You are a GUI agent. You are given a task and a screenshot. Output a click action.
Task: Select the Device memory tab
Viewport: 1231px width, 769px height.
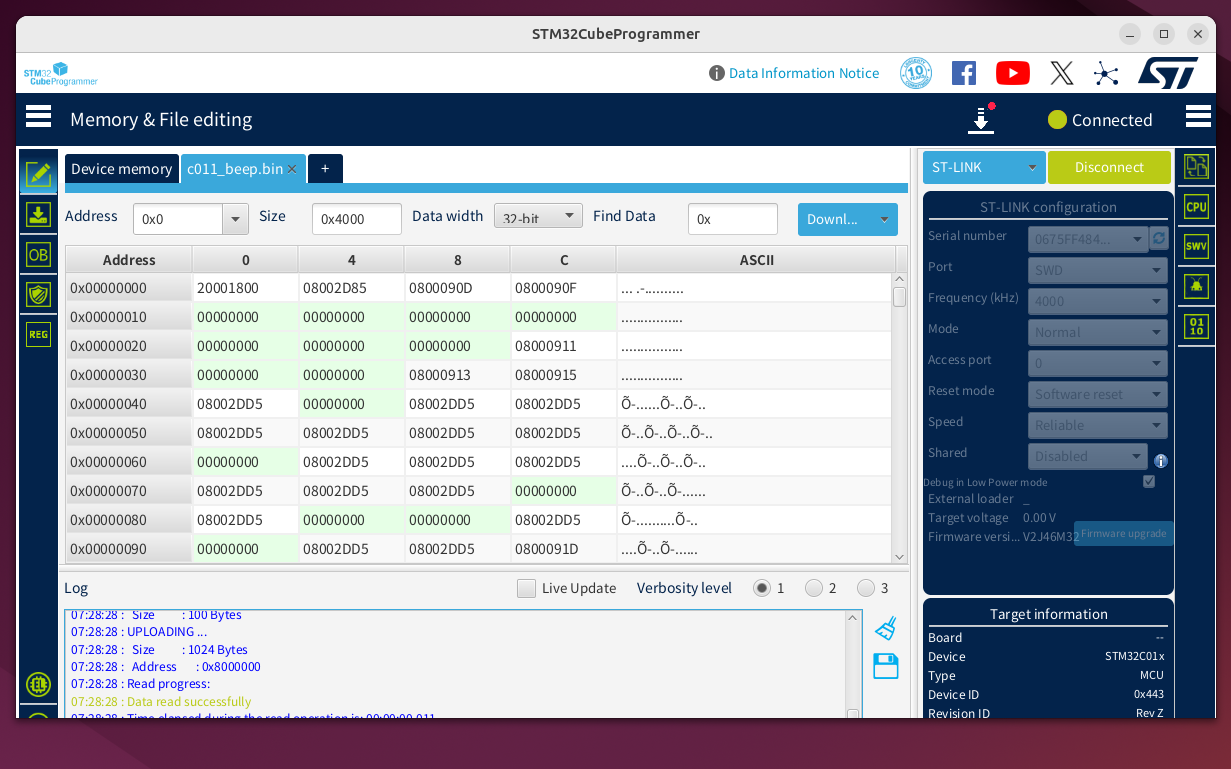(x=121, y=169)
